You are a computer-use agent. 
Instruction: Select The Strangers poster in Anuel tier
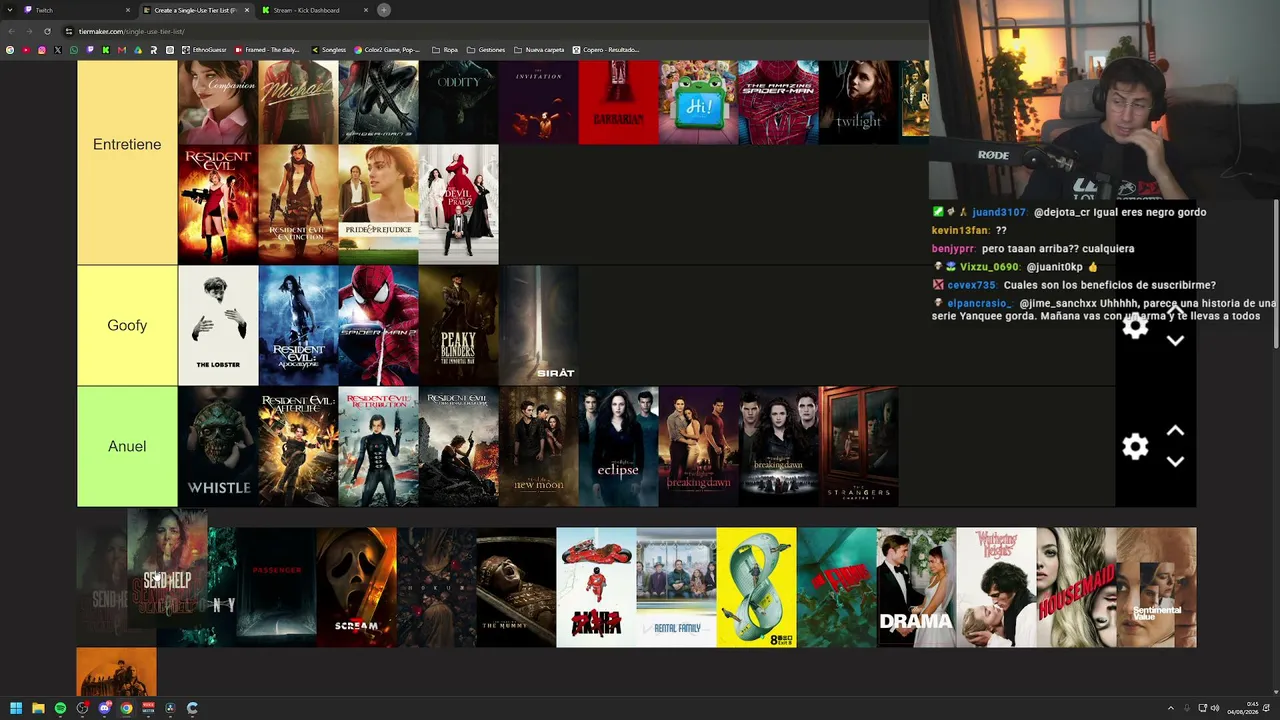point(858,446)
